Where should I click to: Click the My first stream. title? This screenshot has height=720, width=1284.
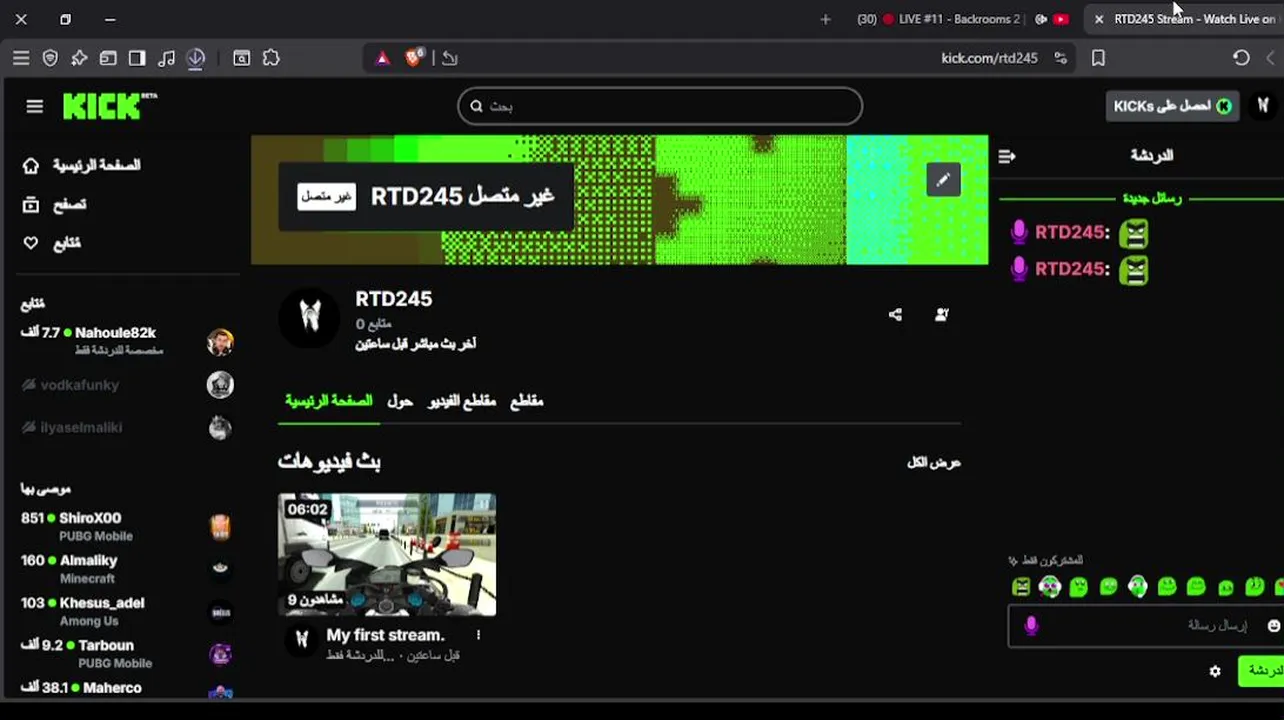click(x=385, y=635)
